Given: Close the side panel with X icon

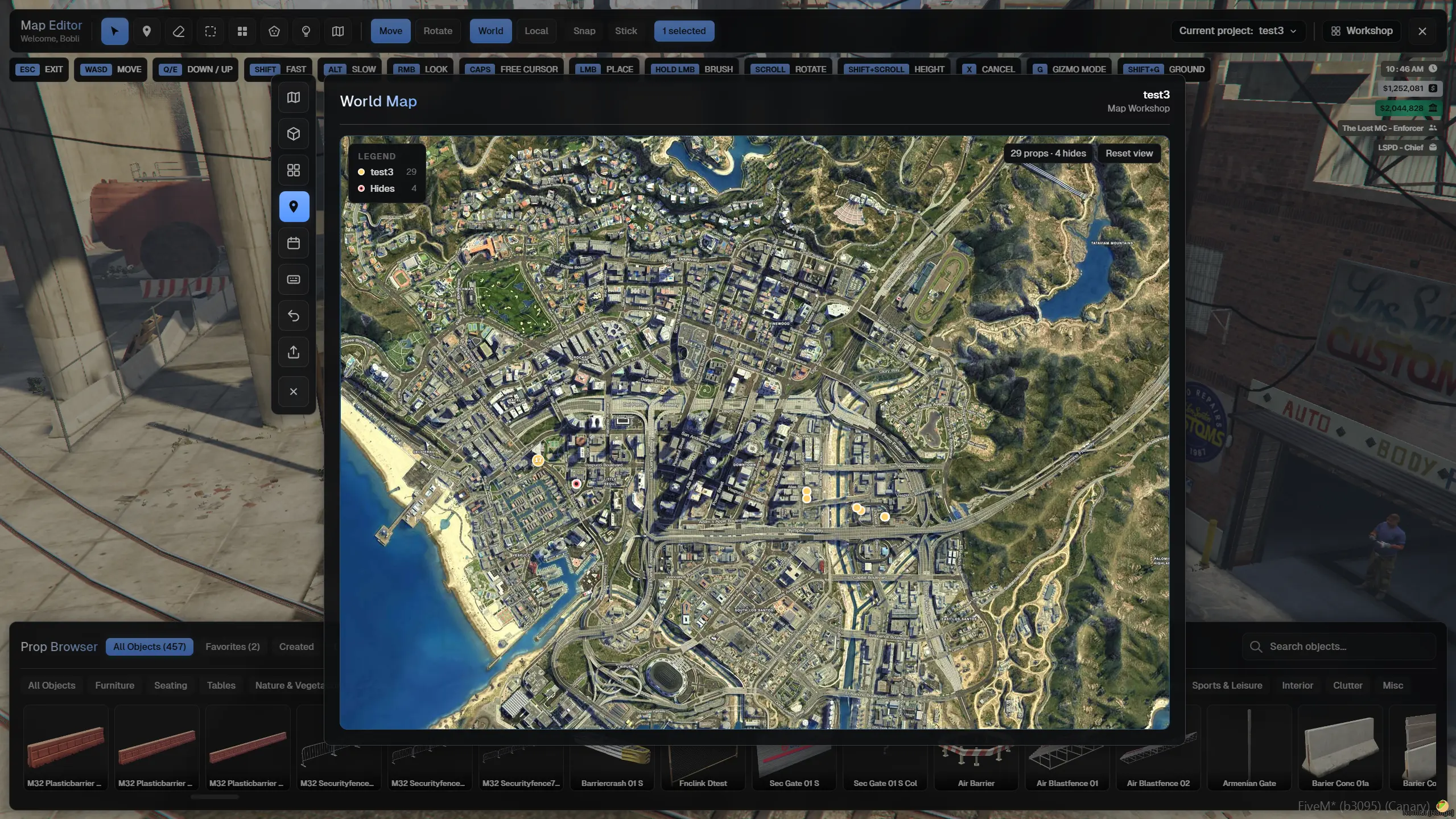Looking at the screenshot, I should coord(294,392).
